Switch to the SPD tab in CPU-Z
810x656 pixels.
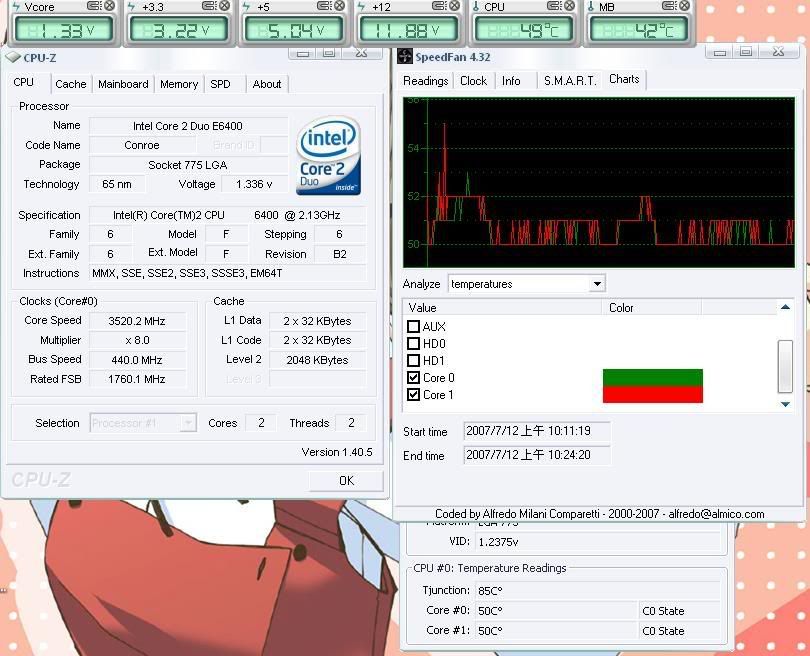[x=220, y=84]
